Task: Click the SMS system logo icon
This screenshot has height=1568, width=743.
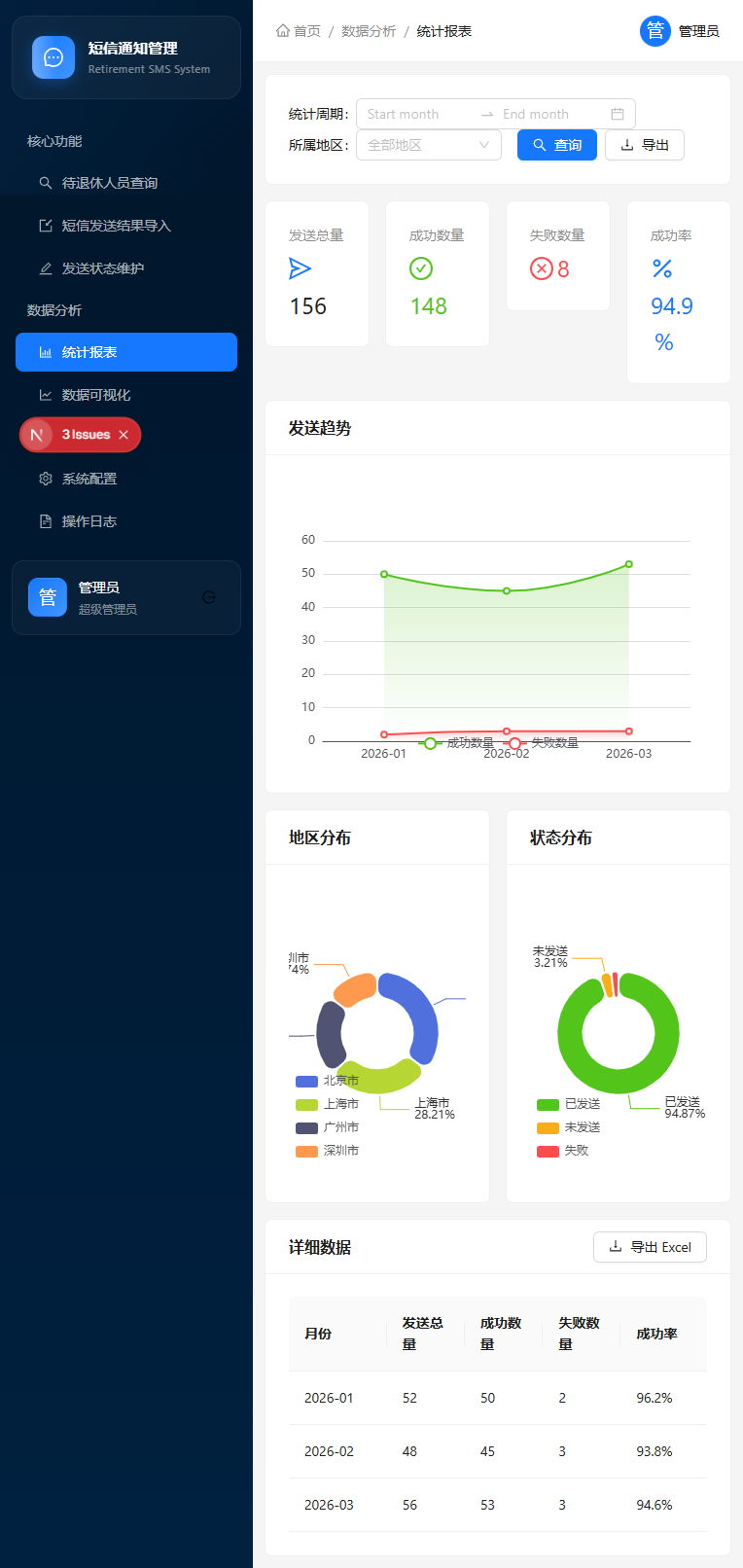Action: (x=53, y=57)
